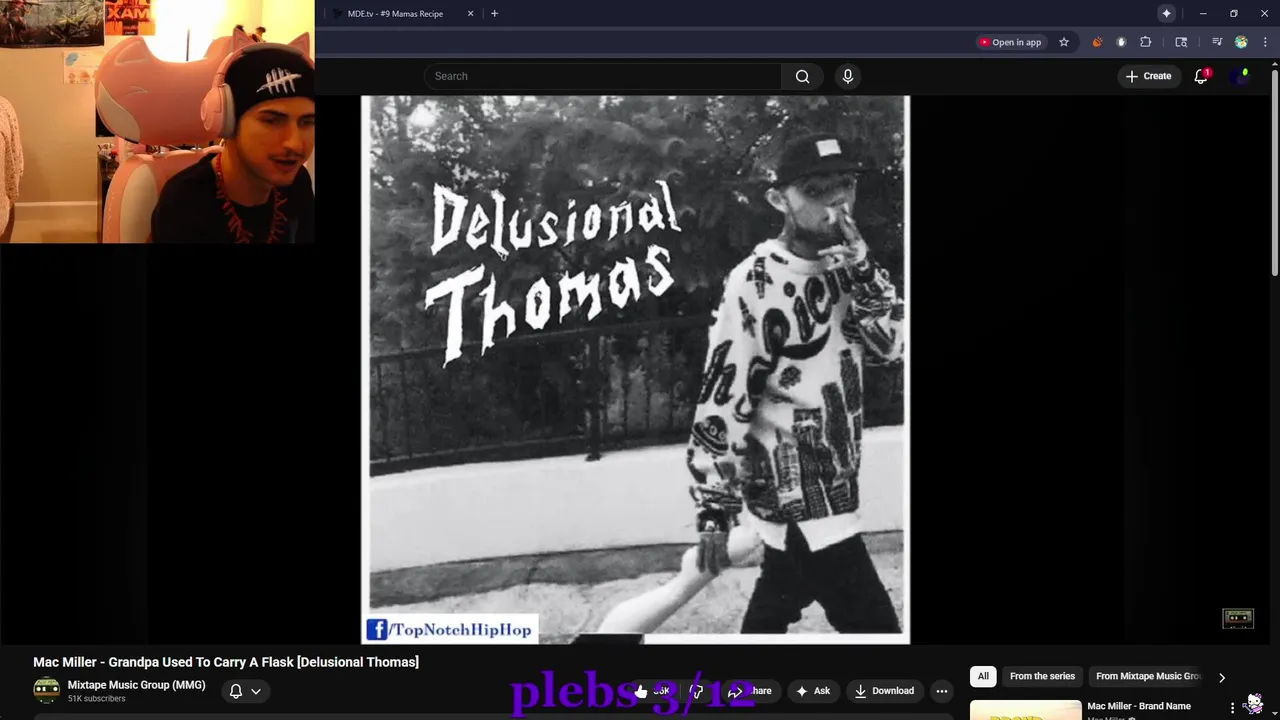Viewport: 1280px width, 720px height.
Task: Toggle subscription notification bell dropdown
Action: click(245, 691)
